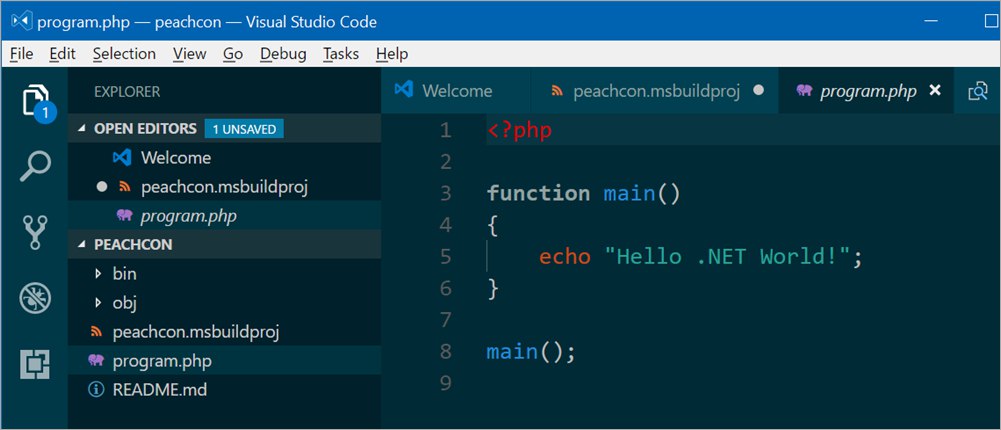
Task: Click line number 5 in the gutter
Action: click(x=445, y=256)
